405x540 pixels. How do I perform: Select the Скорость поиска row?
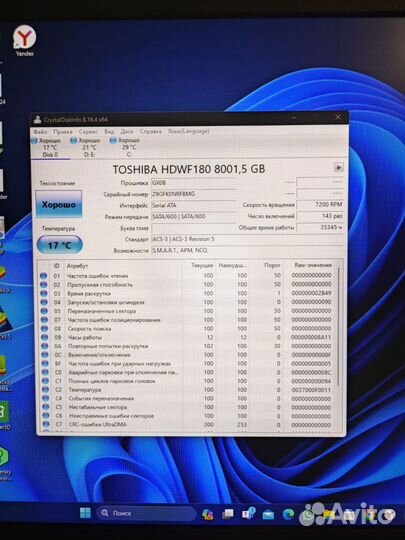(x=188, y=329)
